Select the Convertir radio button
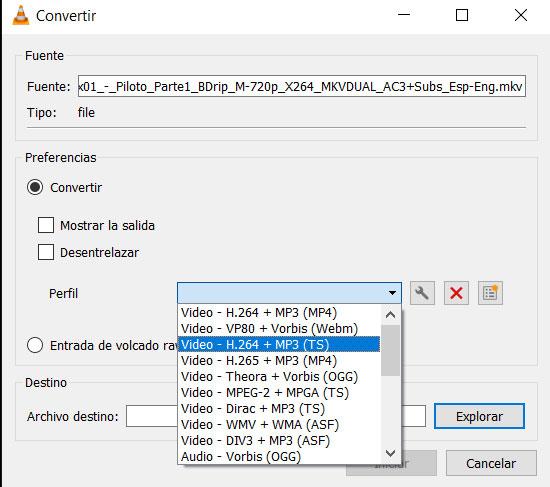Viewport: 550px width, 487px height. (35, 187)
